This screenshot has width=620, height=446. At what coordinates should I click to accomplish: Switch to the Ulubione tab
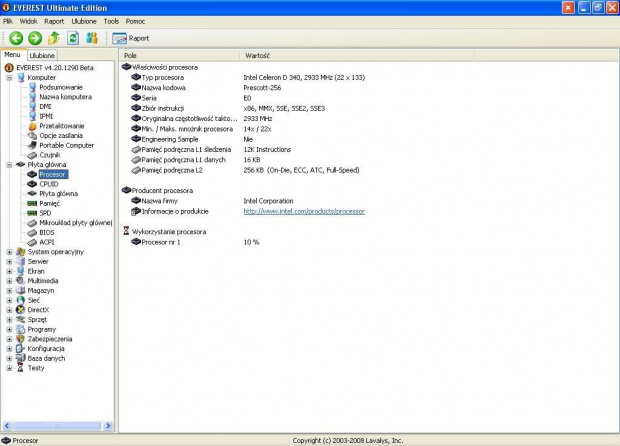click(x=42, y=56)
